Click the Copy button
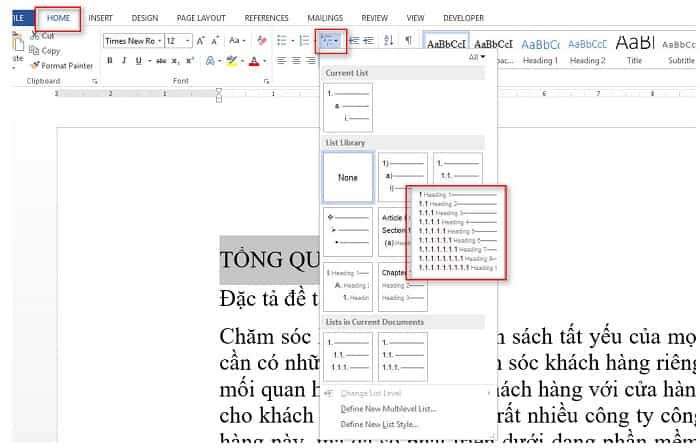 (x=50, y=50)
